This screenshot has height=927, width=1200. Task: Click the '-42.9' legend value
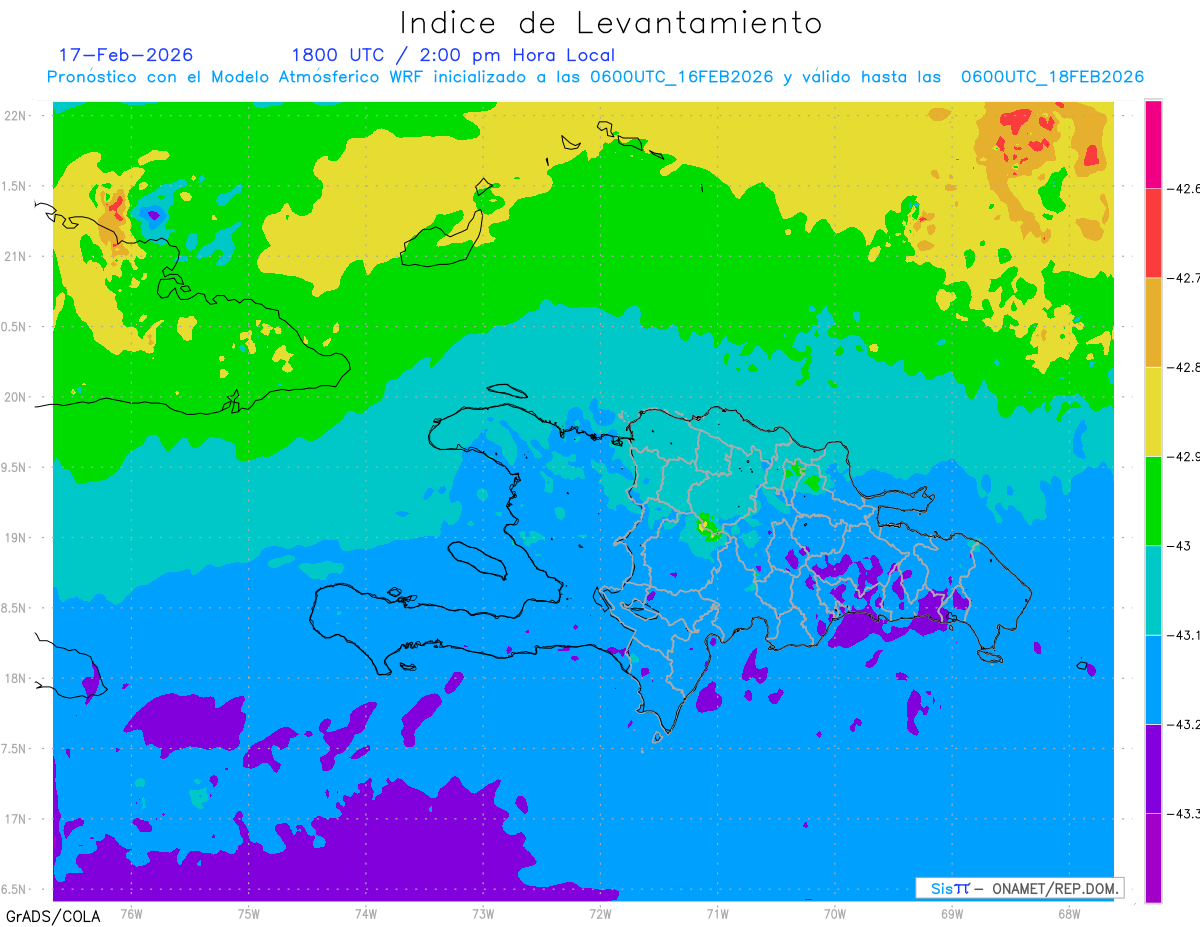click(x=1184, y=456)
